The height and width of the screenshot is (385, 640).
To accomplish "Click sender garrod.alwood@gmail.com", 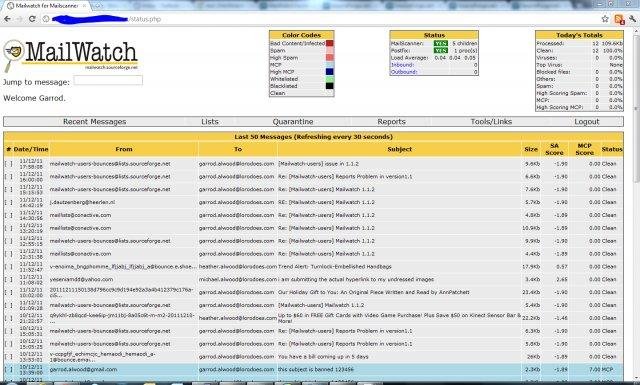I will tap(83, 369).
